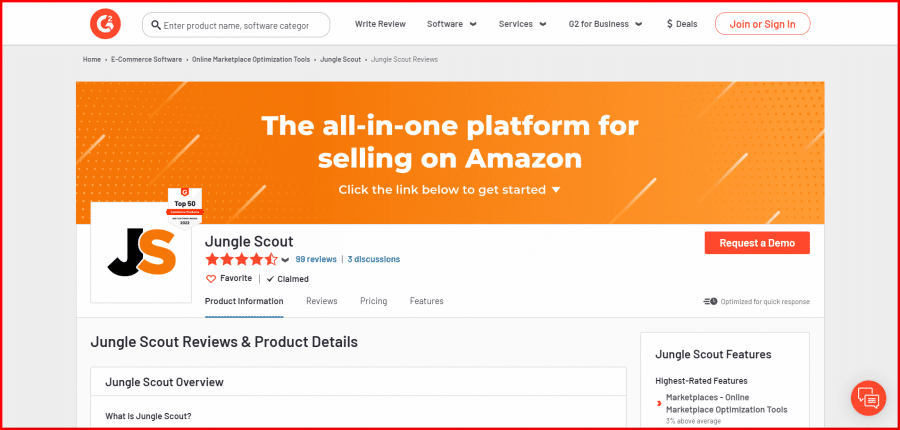The height and width of the screenshot is (430, 900).
Task: Open the G2 logo home icon
Action: [104, 25]
